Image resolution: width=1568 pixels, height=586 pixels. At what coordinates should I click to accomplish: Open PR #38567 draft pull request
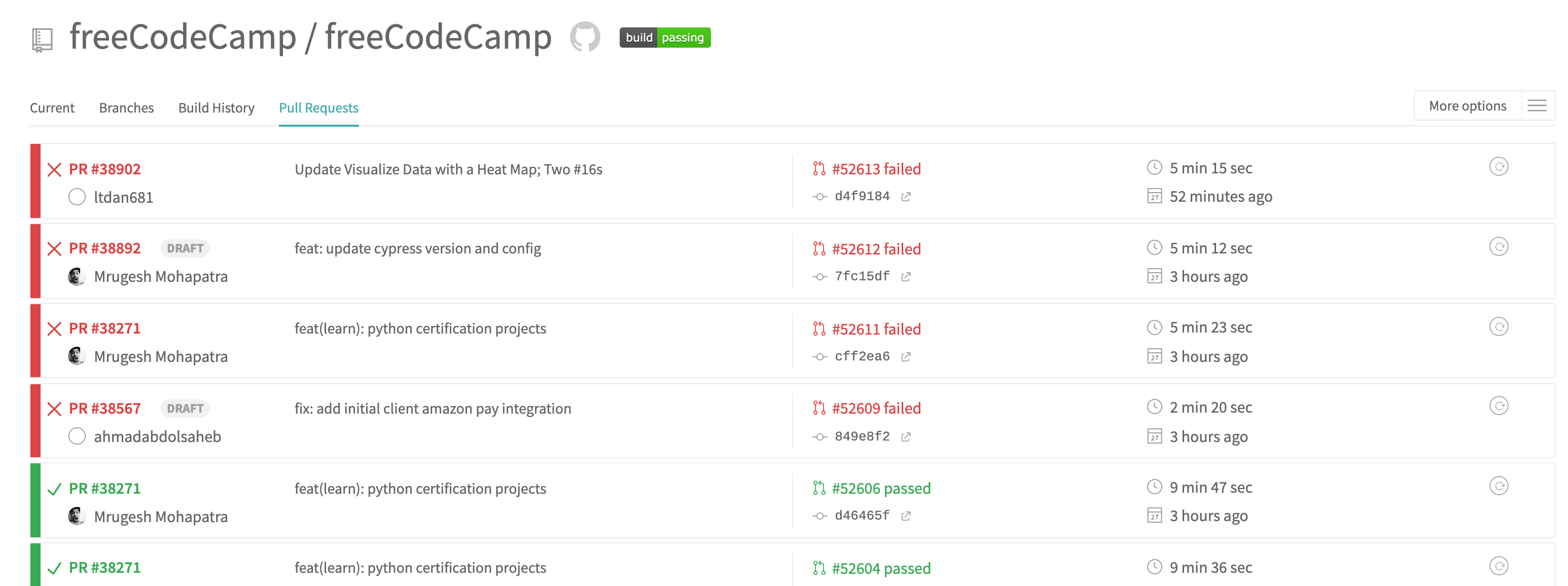coord(104,408)
